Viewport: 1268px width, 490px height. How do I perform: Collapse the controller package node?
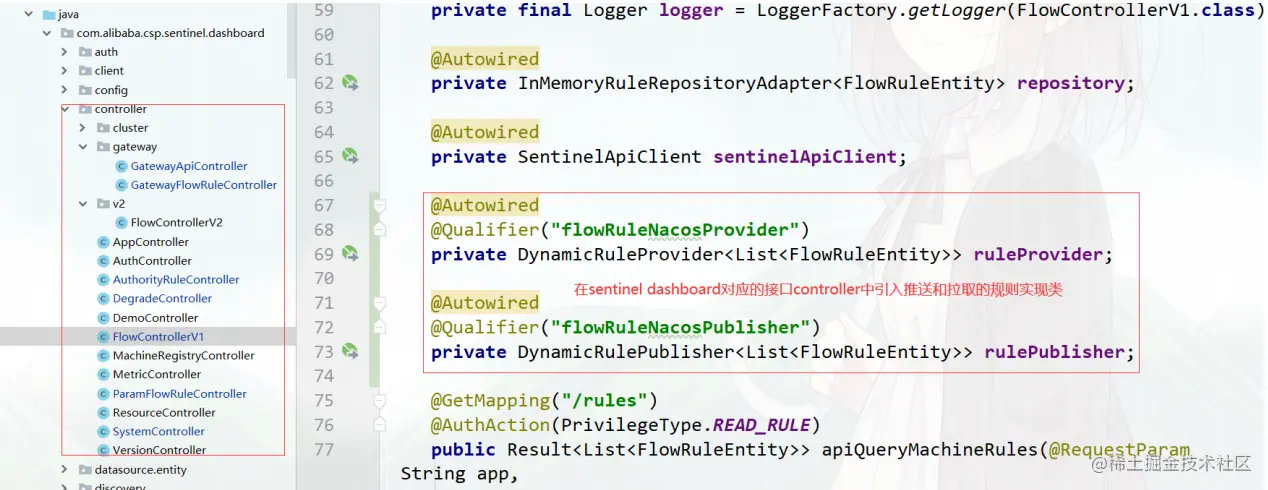(x=65, y=109)
